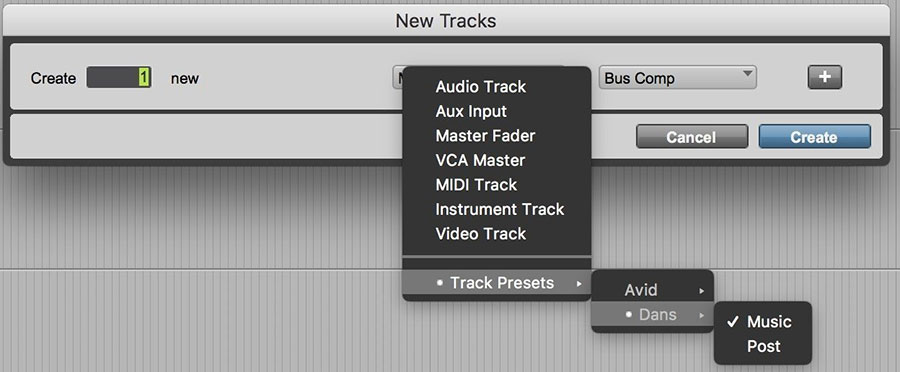
Task: Choose the Post preset category
Action: point(763,347)
